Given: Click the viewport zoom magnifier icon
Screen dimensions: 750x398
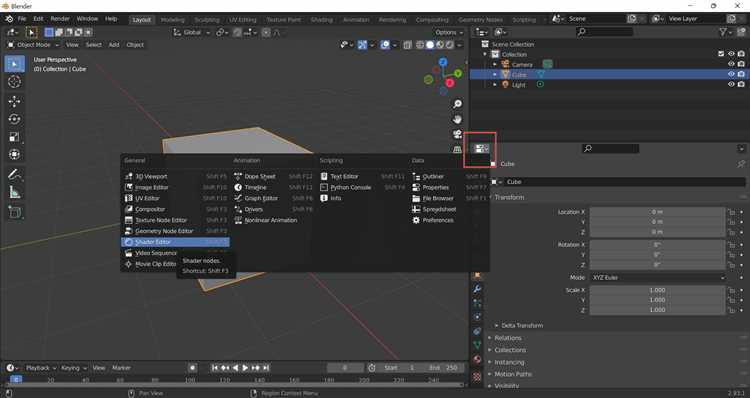Looking at the screenshot, I should 457,104.
